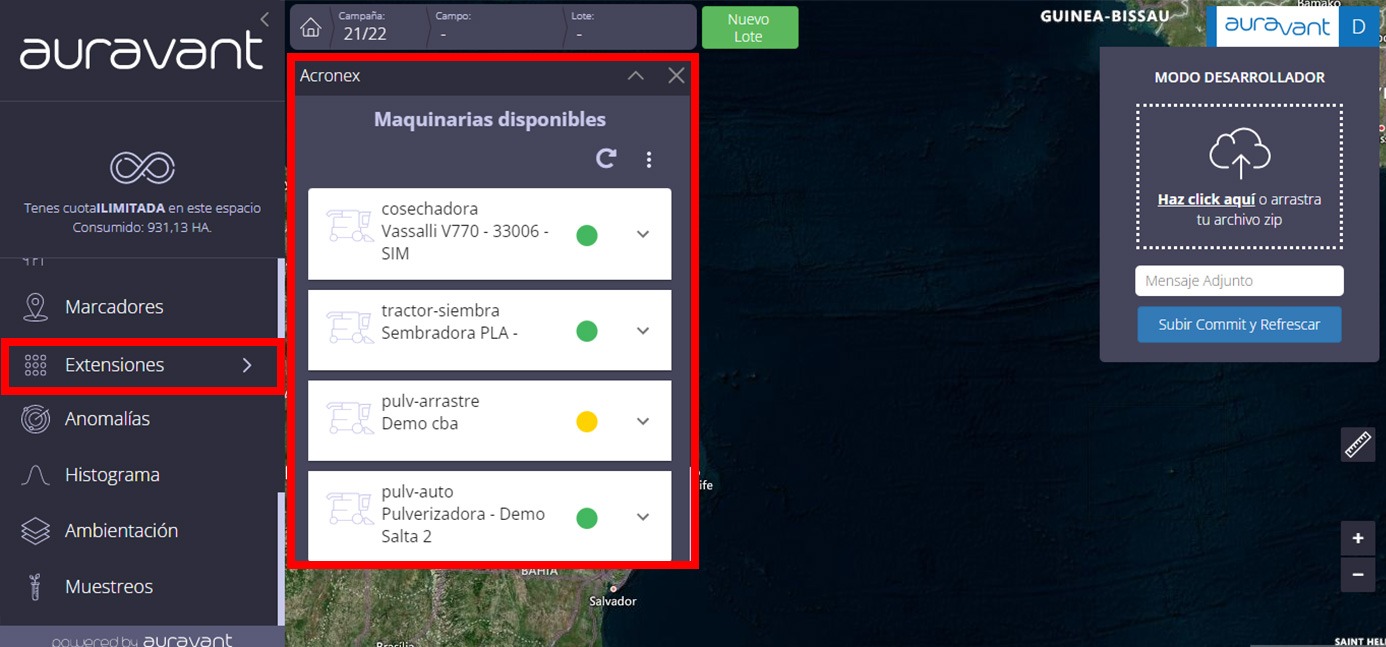Click the MODO DESARROLLADOR title
The width and height of the screenshot is (1386, 647).
[1240, 77]
